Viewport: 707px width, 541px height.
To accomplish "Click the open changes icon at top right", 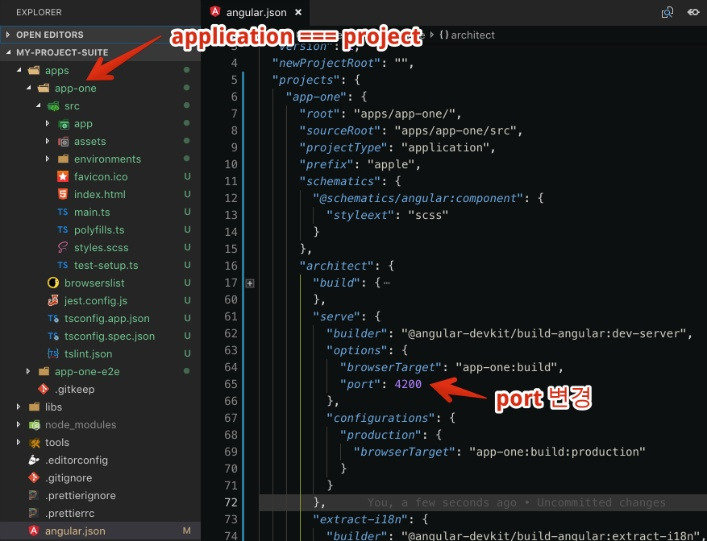I will tap(693, 12).
